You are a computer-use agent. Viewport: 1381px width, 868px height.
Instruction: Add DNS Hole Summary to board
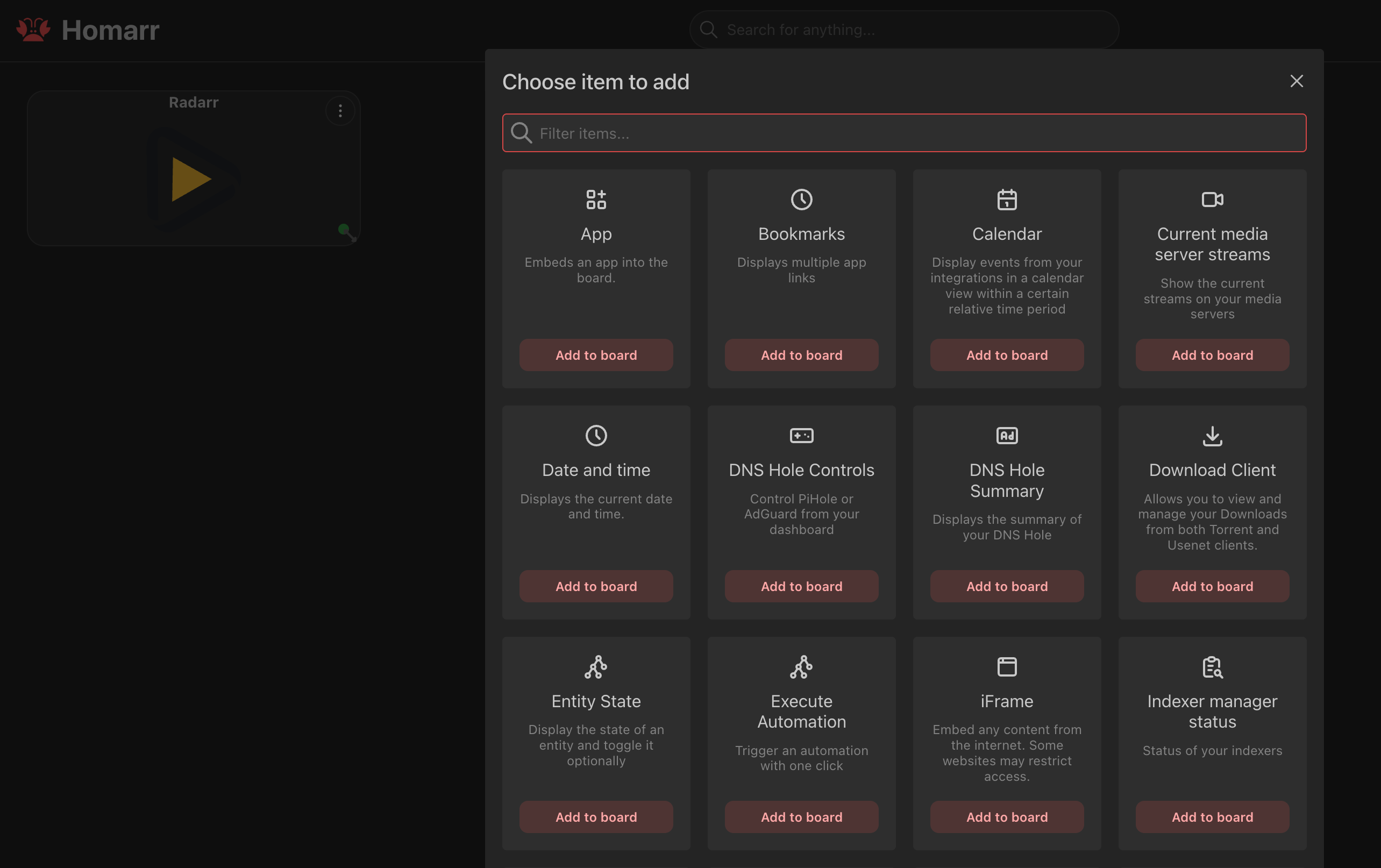click(1007, 586)
